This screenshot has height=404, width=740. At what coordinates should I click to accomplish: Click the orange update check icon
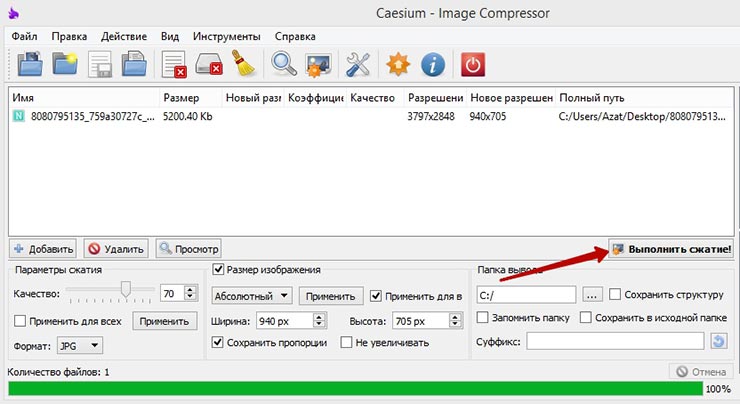click(397, 64)
